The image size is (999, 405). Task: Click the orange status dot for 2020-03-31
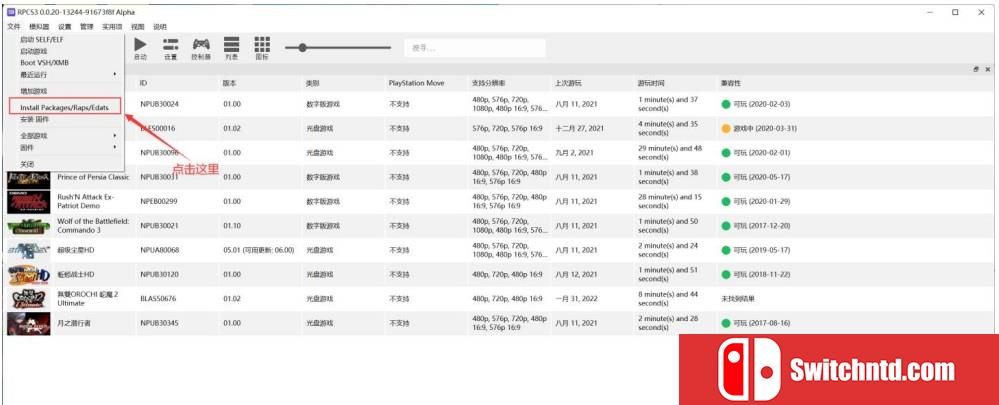[x=726, y=128]
